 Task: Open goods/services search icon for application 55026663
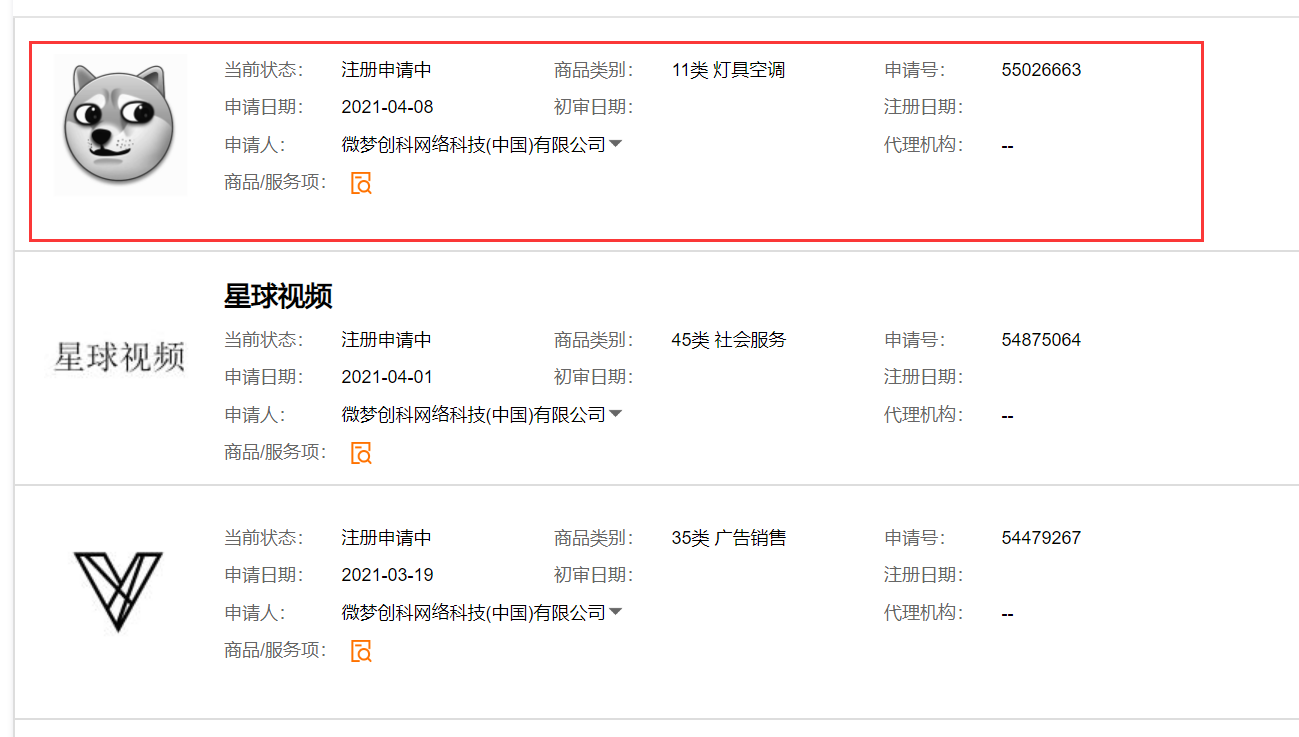[361, 183]
